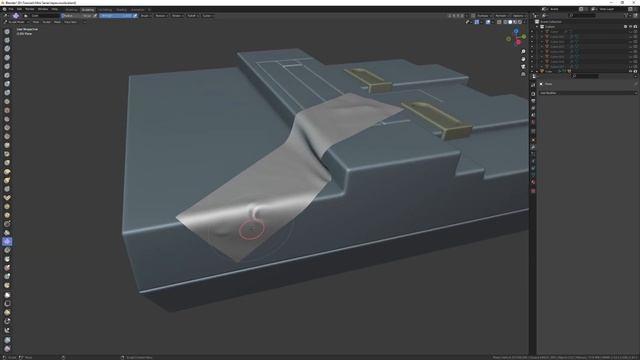Open the File menu
The width and height of the screenshot is (640, 360).
[11, 9]
